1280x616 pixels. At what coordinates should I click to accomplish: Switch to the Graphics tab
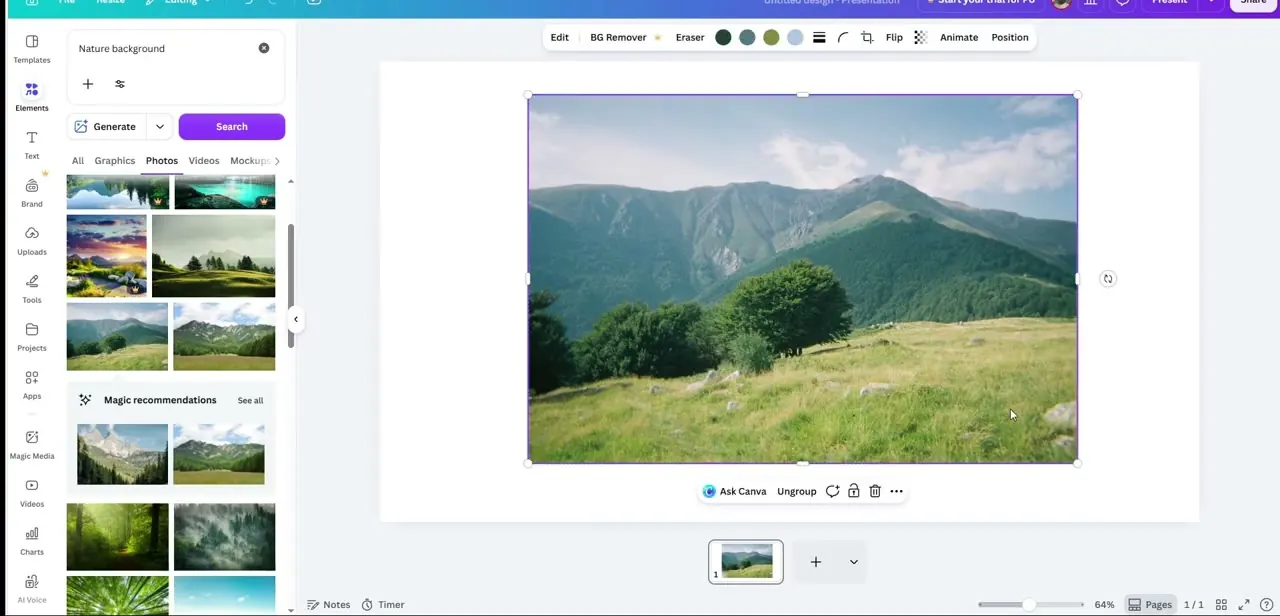[115, 161]
